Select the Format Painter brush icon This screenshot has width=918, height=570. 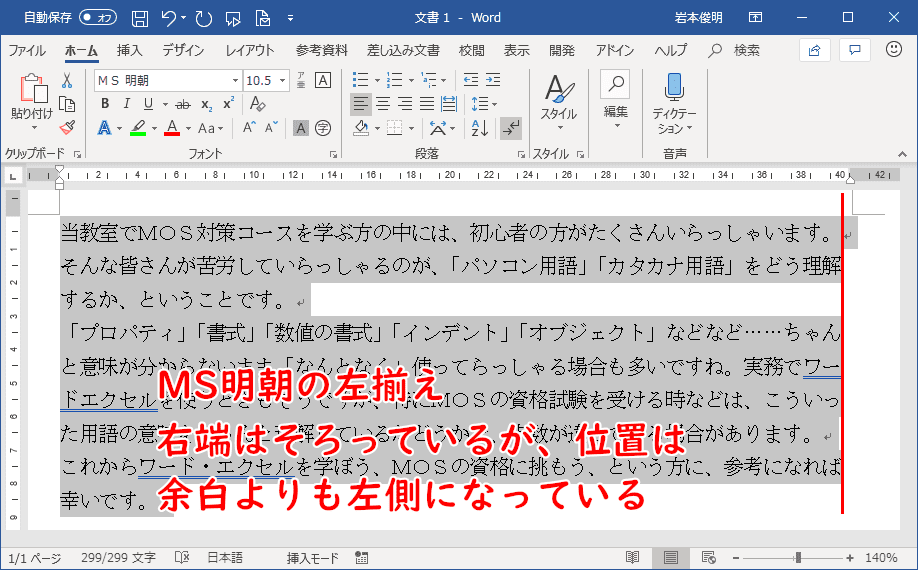[67, 127]
